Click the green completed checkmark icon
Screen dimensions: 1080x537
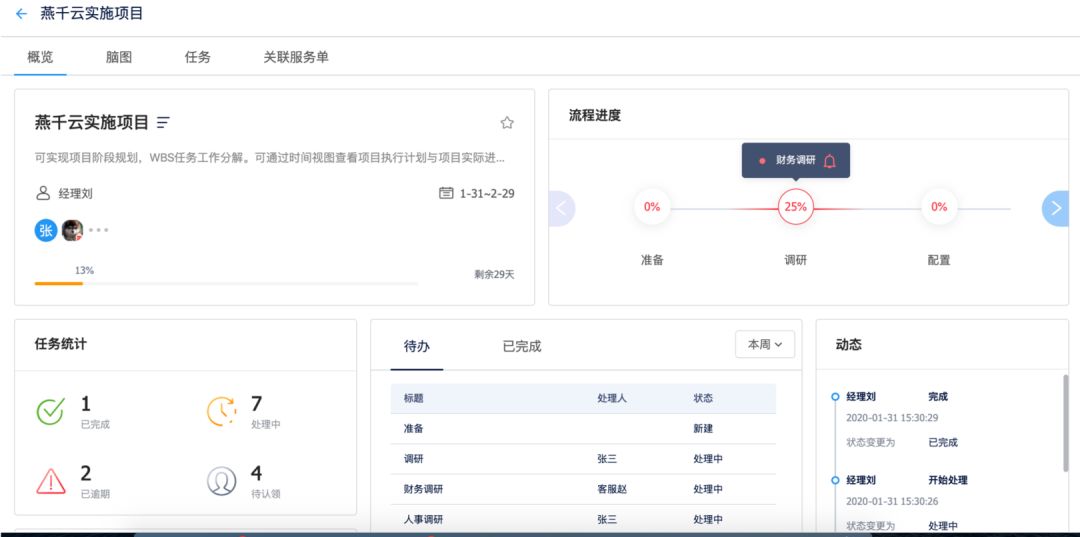click(50, 411)
